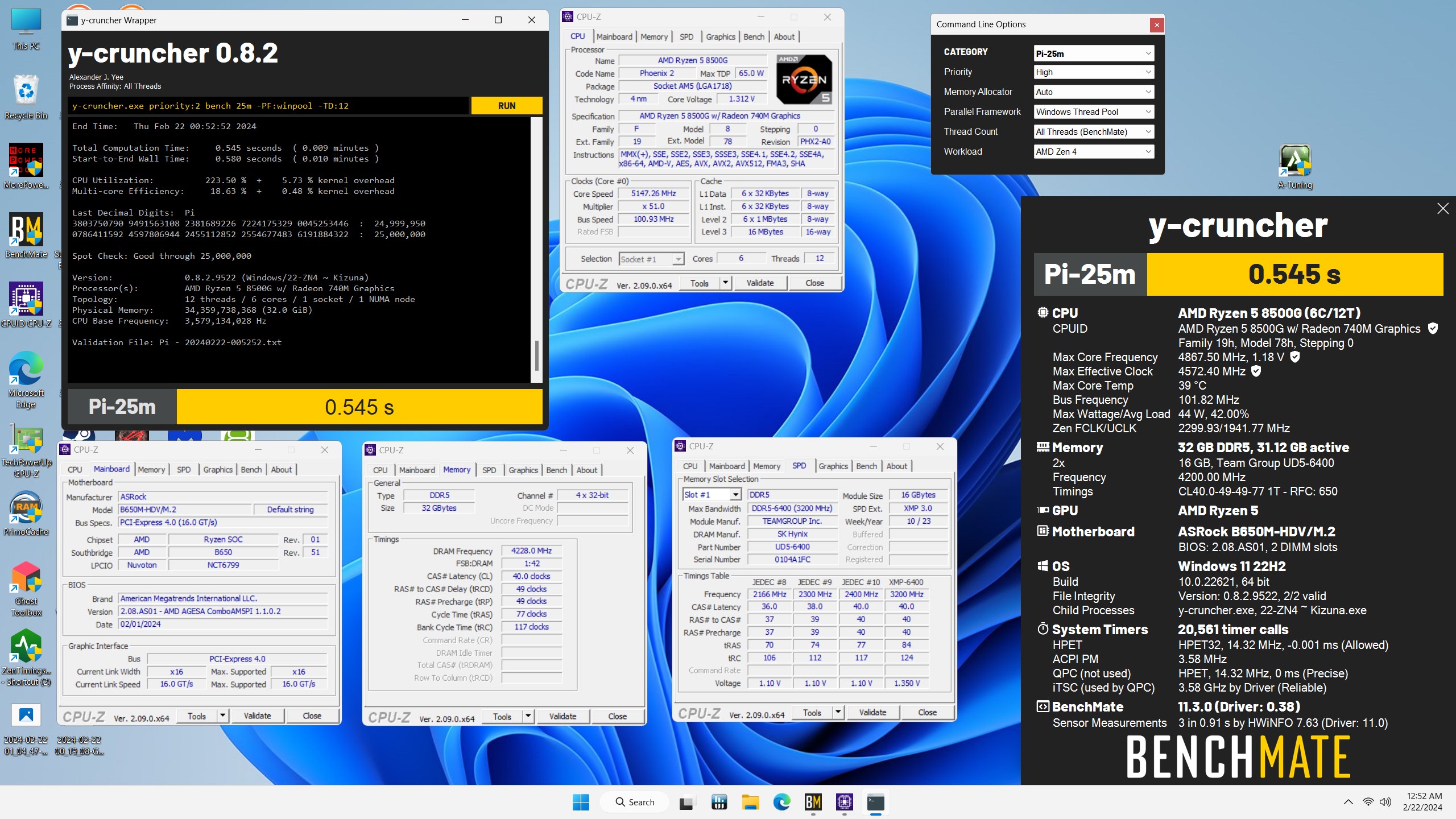Open the Memory Allocator dropdown

click(x=1093, y=92)
